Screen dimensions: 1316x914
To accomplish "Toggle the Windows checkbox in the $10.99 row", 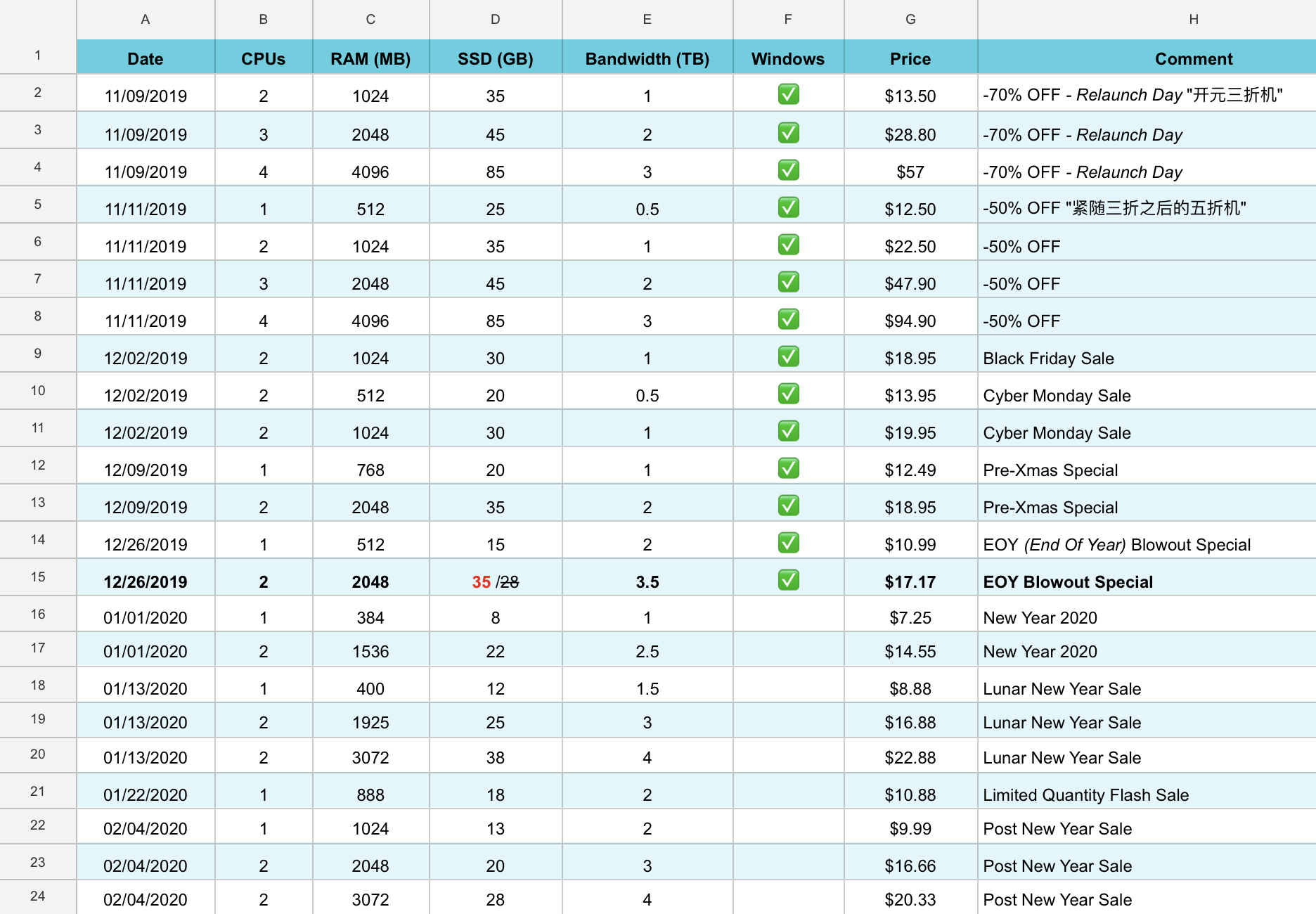I will 788,543.
